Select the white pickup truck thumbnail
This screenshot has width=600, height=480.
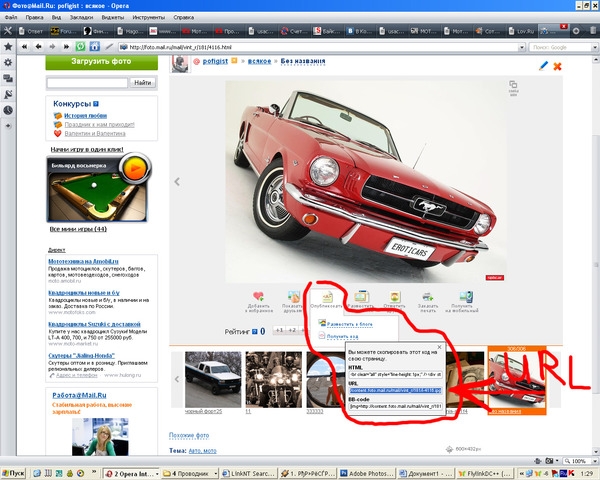pyautogui.click(x=213, y=379)
